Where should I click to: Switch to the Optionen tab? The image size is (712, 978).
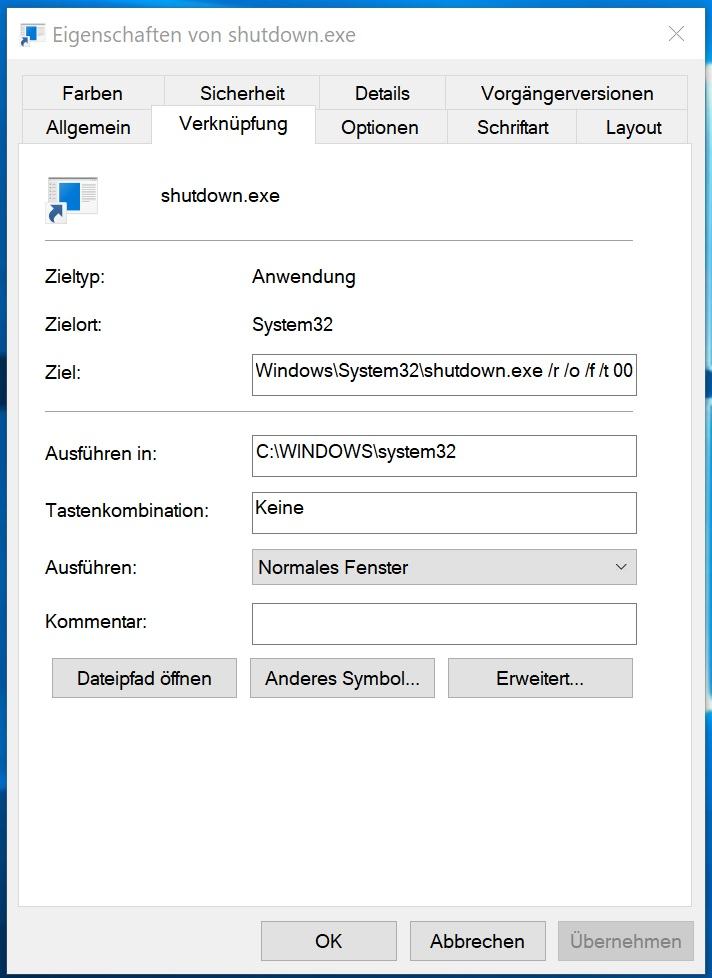380,127
